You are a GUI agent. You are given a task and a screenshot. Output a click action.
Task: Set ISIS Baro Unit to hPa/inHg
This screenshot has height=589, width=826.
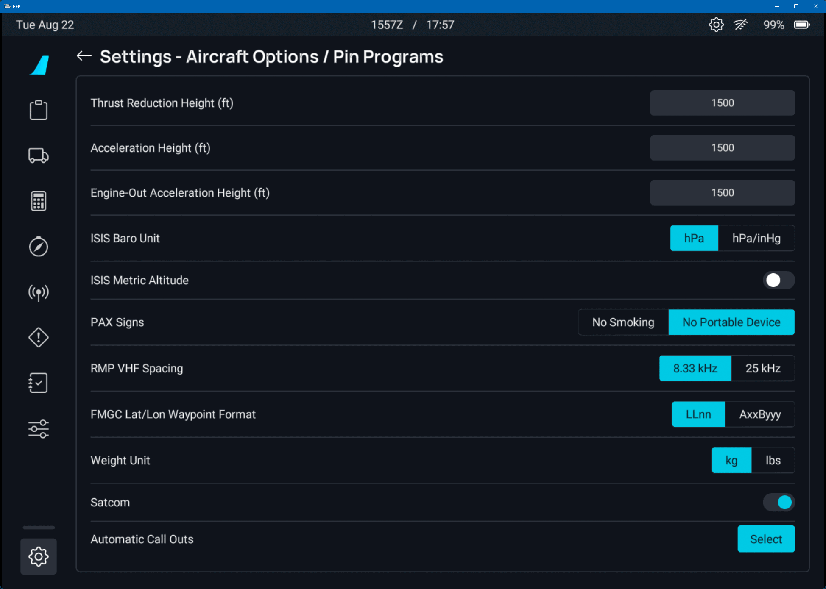point(756,238)
